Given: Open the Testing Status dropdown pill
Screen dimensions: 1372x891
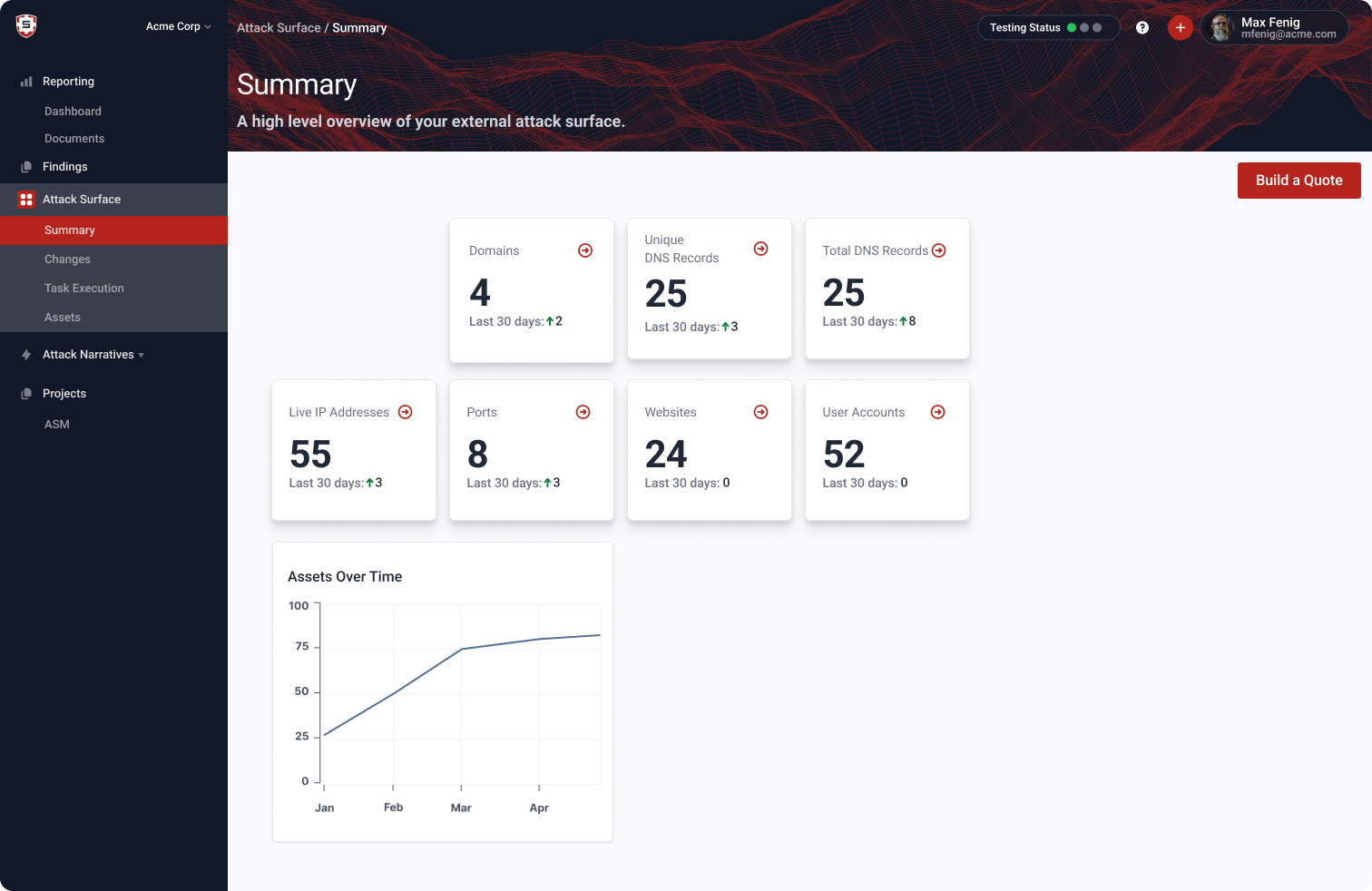Looking at the screenshot, I should tap(1025, 27).
